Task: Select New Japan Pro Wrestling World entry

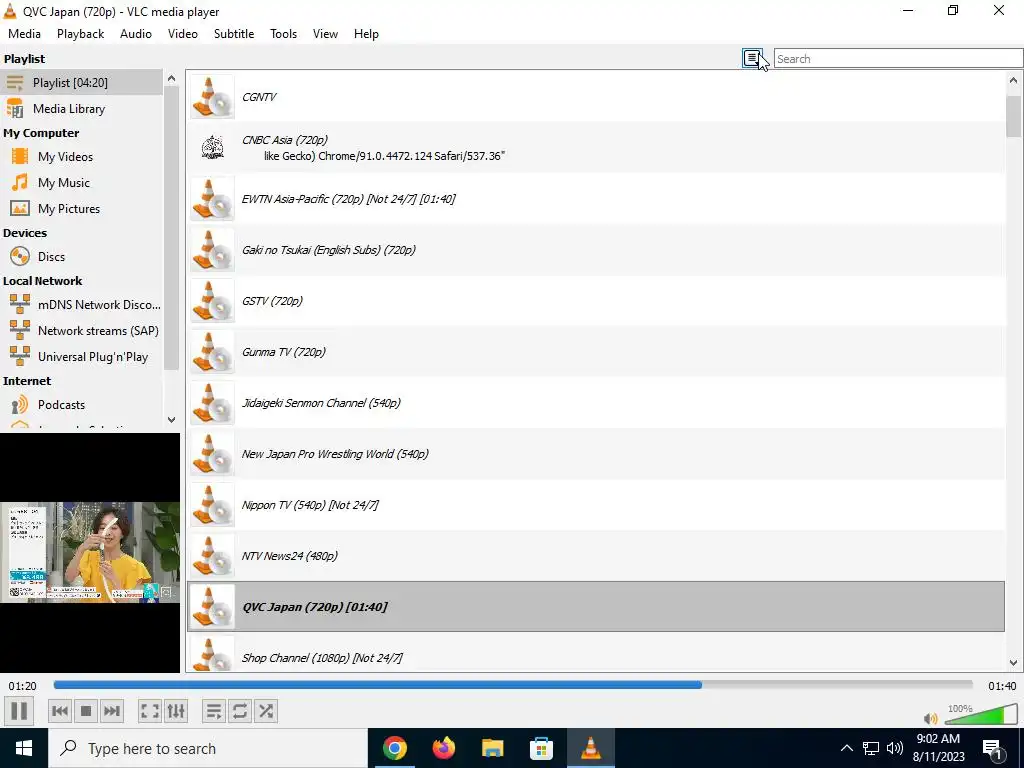Action: click(596, 453)
